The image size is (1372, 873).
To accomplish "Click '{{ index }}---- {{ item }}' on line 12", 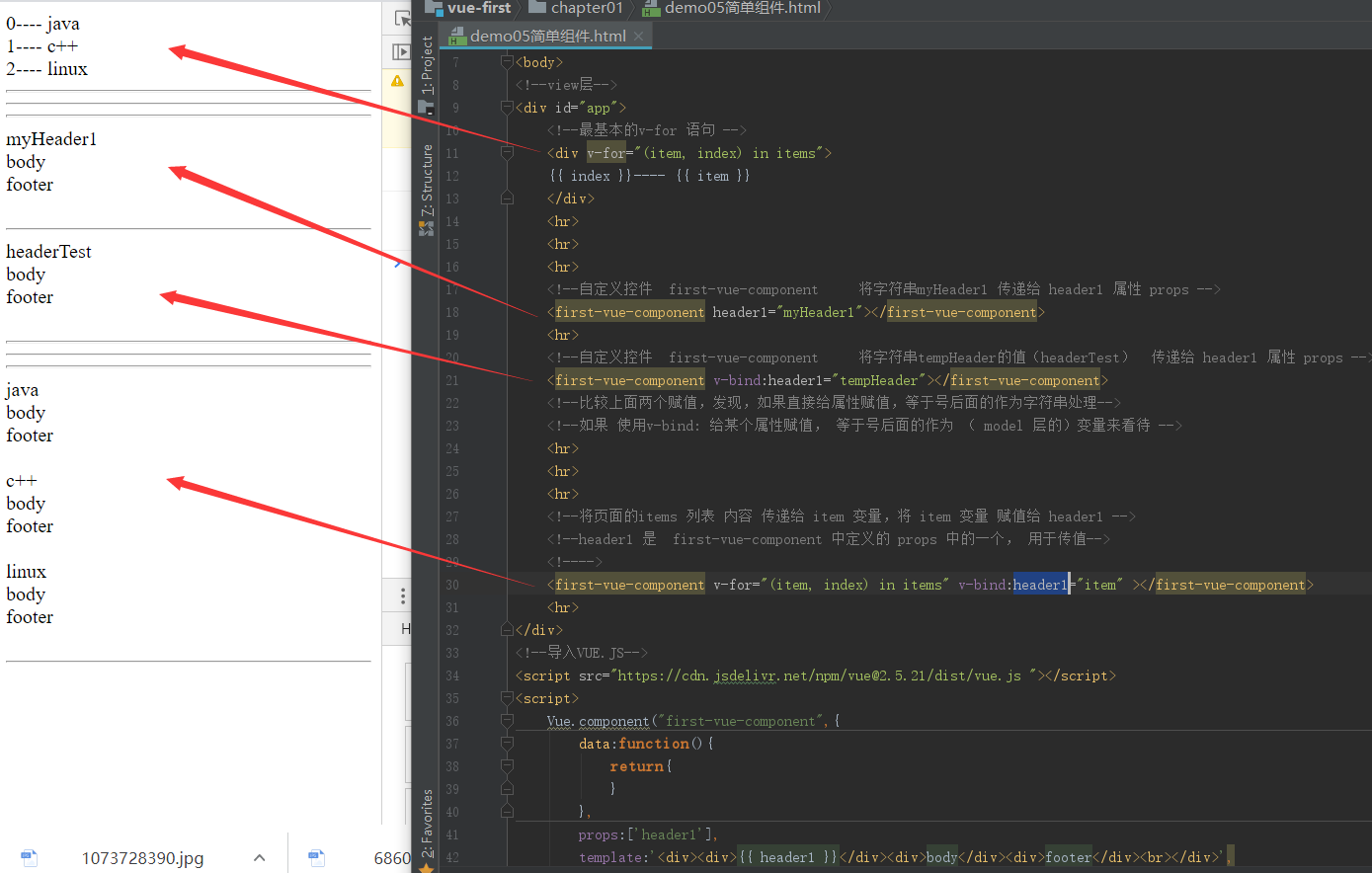I will pos(650,176).
